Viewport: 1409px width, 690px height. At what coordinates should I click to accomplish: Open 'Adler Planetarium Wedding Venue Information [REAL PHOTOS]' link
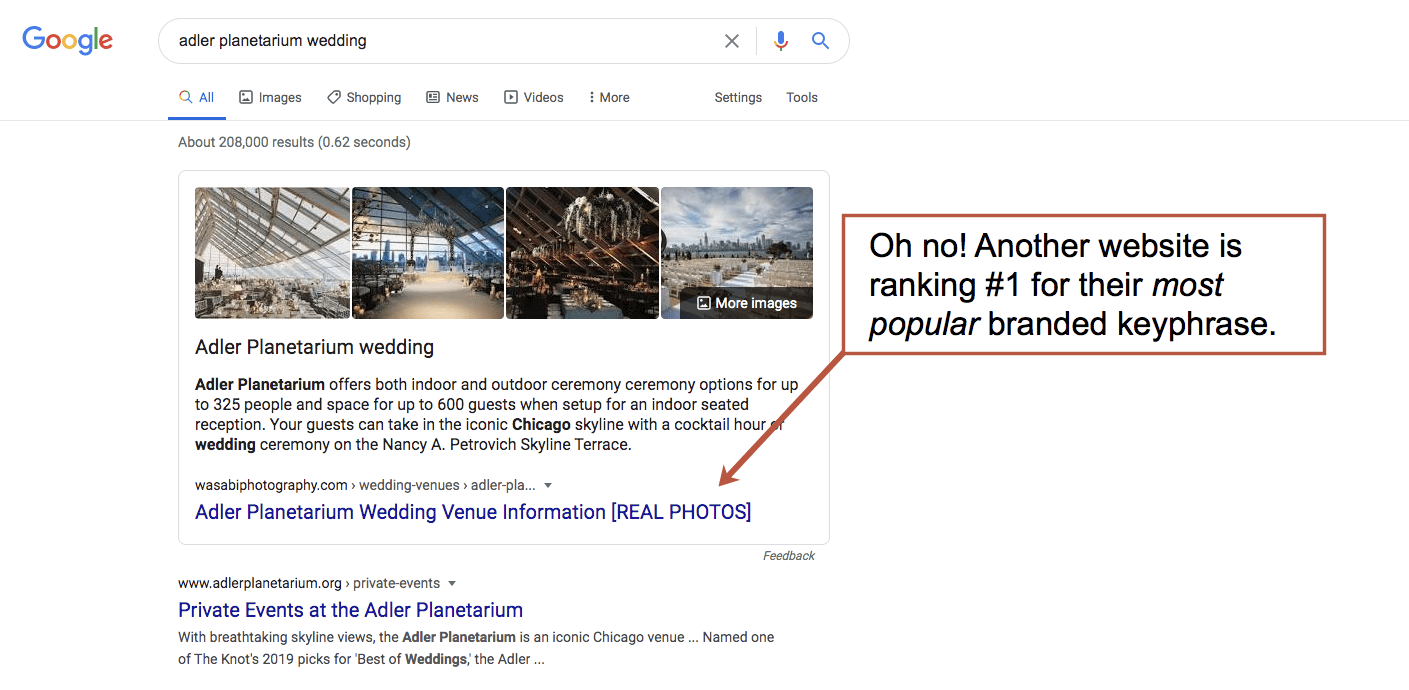(473, 512)
